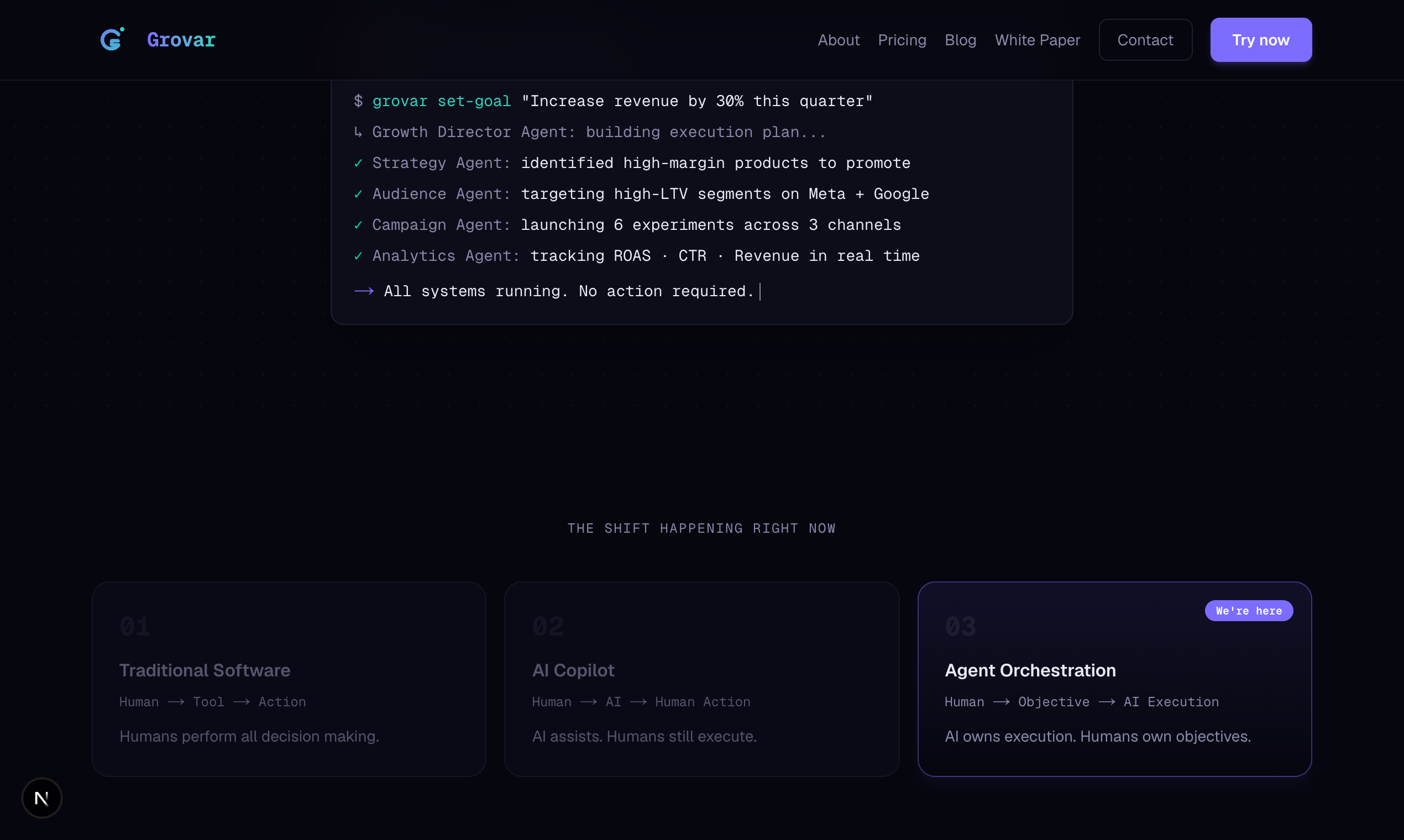1404x840 pixels.
Task: Click AI assists. Humans still execute text
Action: (x=645, y=737)
